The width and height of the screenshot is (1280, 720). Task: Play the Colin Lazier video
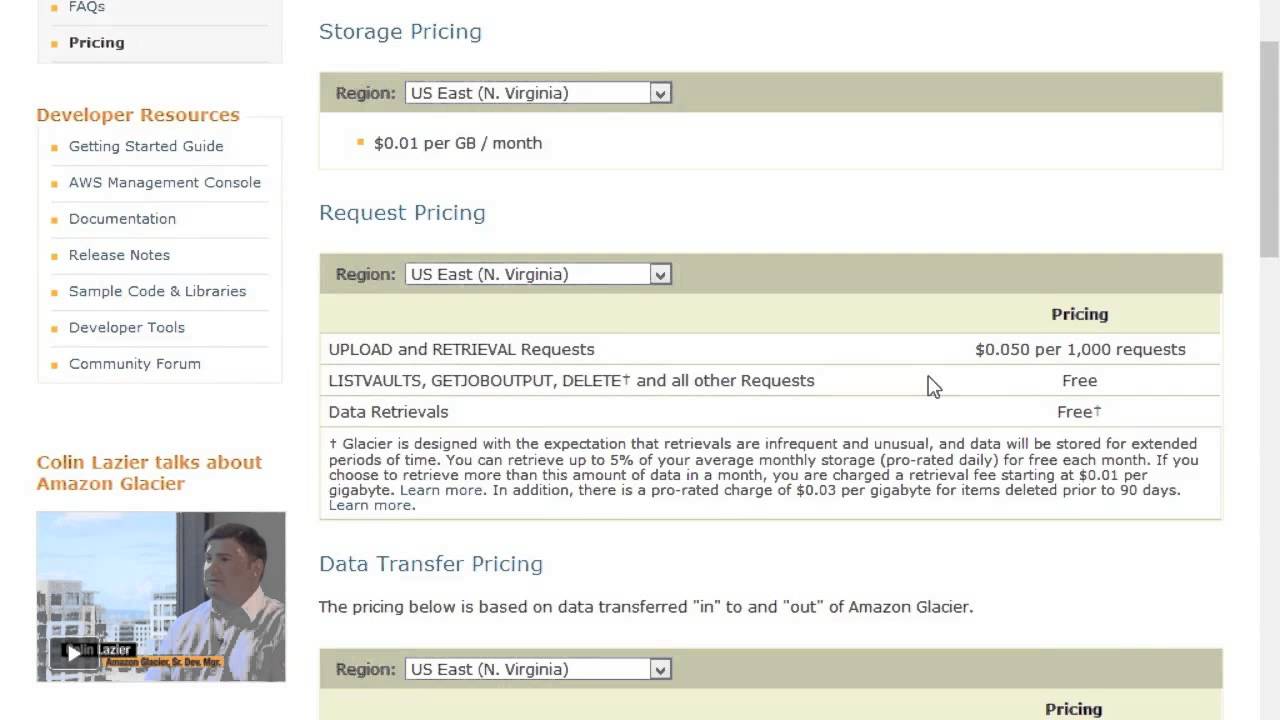point(73,653)
